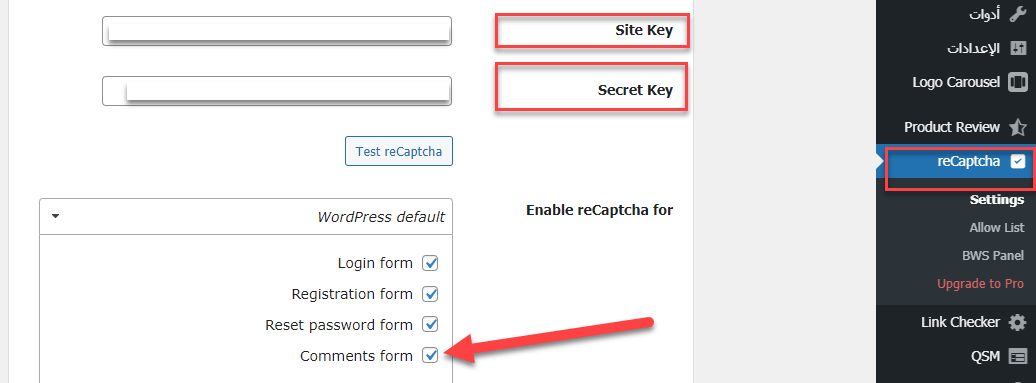Image resolution: width=1036 pixels, height=383 pixels.
Task: Select the Settings submenu item
Action: coord(997,200)
